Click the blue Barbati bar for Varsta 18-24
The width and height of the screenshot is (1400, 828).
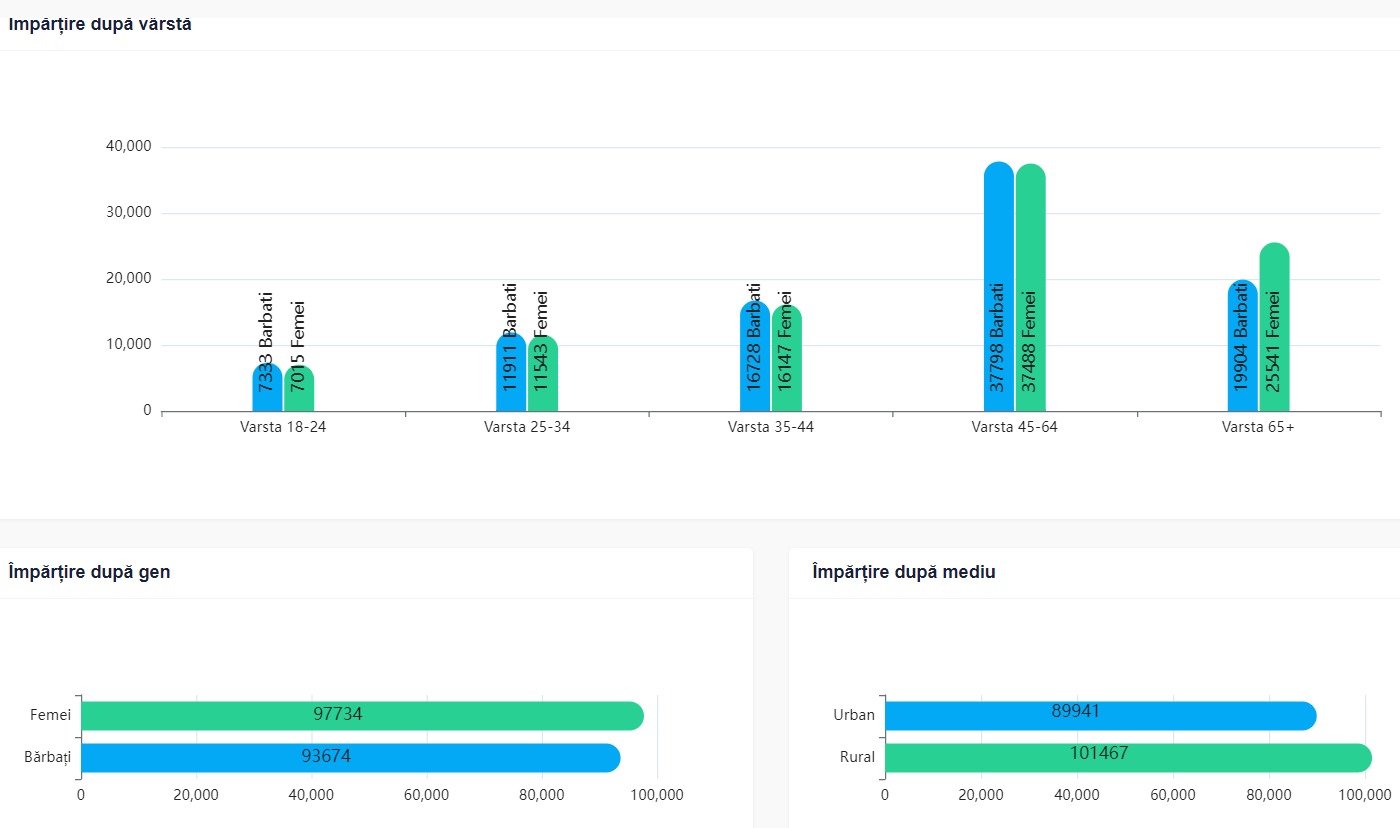point(267,388)
